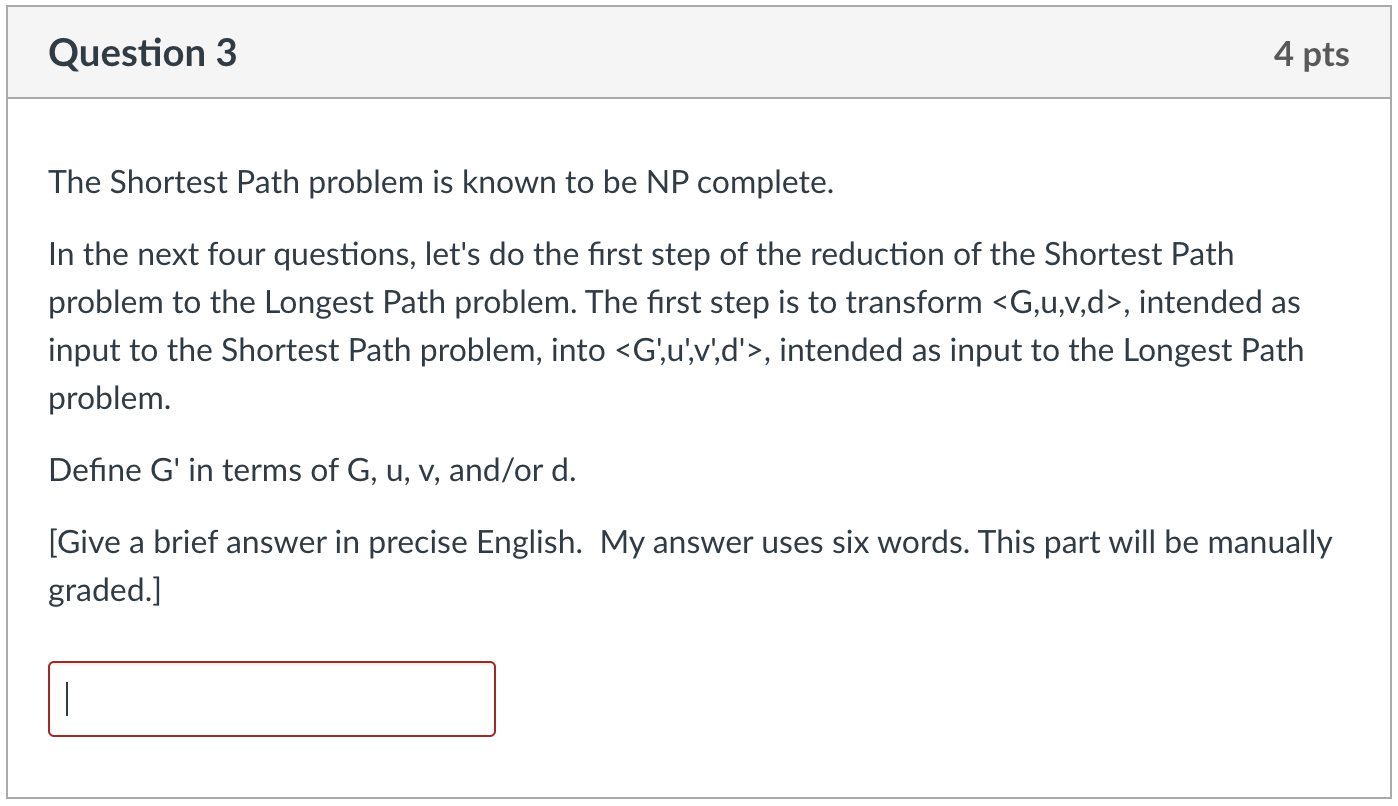This screenshot has height=806, width=1398.
Task: Click the <G',u',v',d'> tuple text
Action: [x=688, y=350]
